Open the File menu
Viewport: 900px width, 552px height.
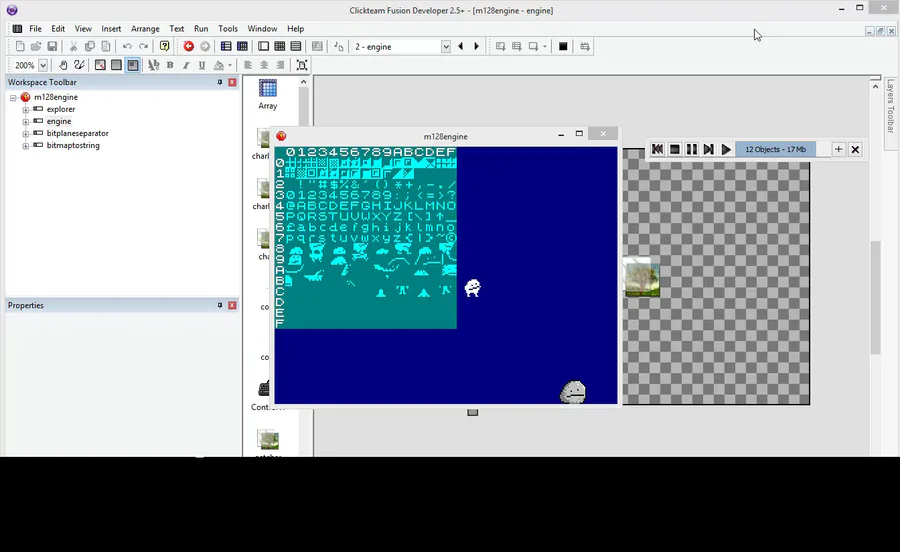click(x=36, y=29)
